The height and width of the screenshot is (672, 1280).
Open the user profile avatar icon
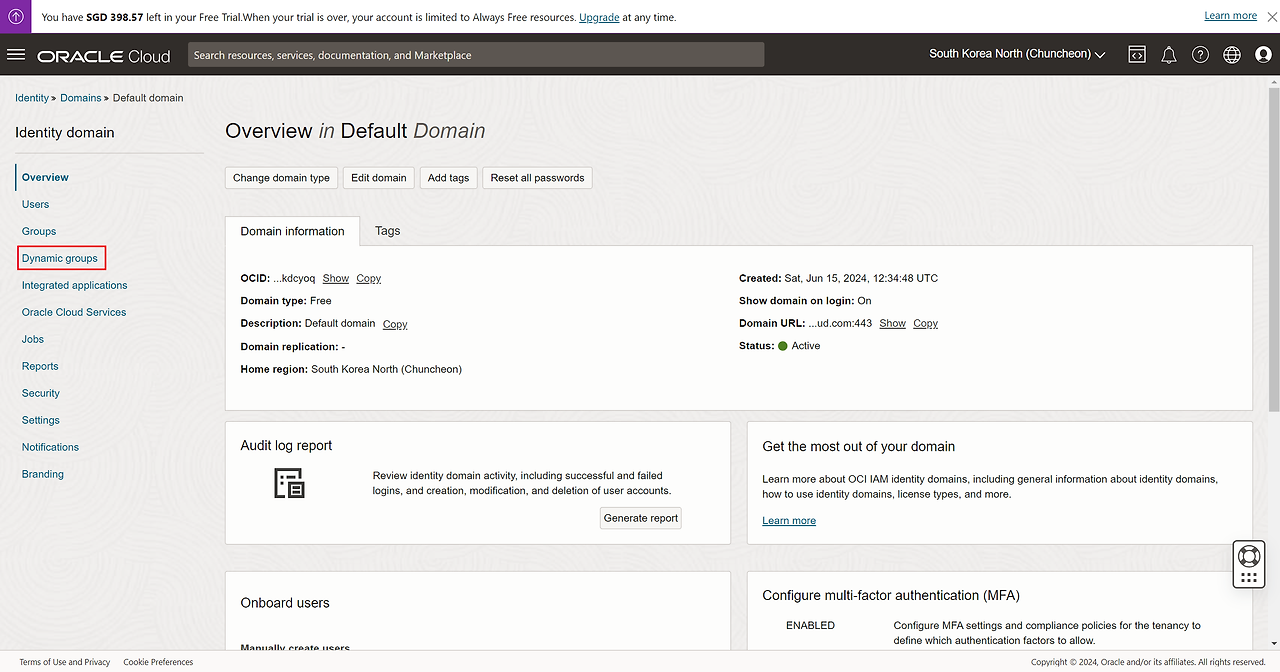1263,55
